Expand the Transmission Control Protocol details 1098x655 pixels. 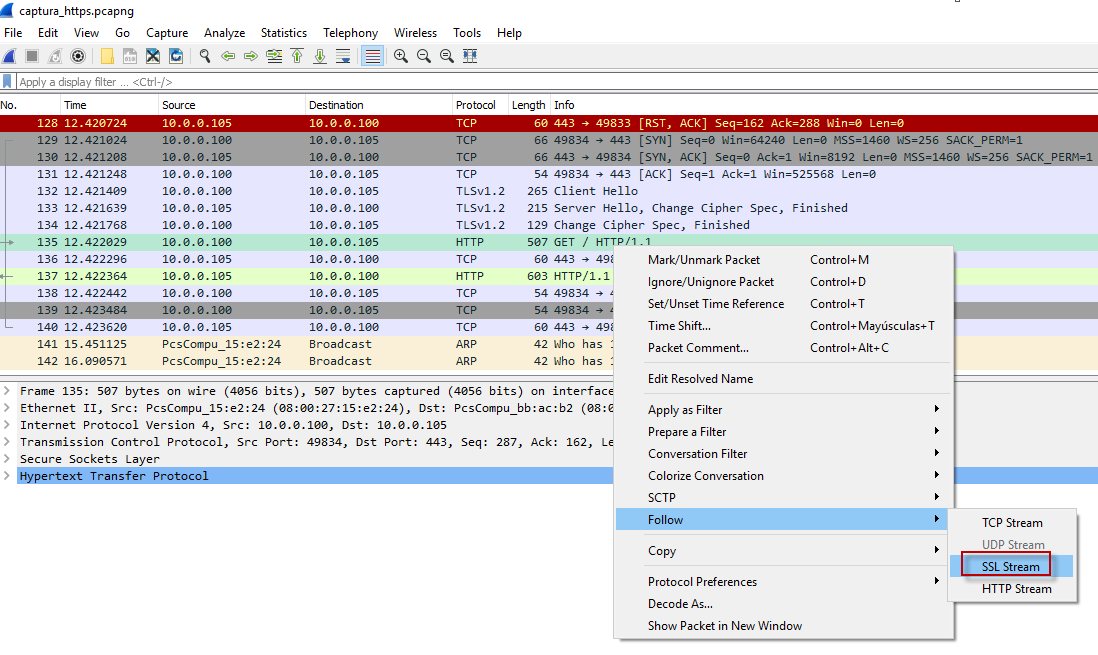tap(8, 442)
